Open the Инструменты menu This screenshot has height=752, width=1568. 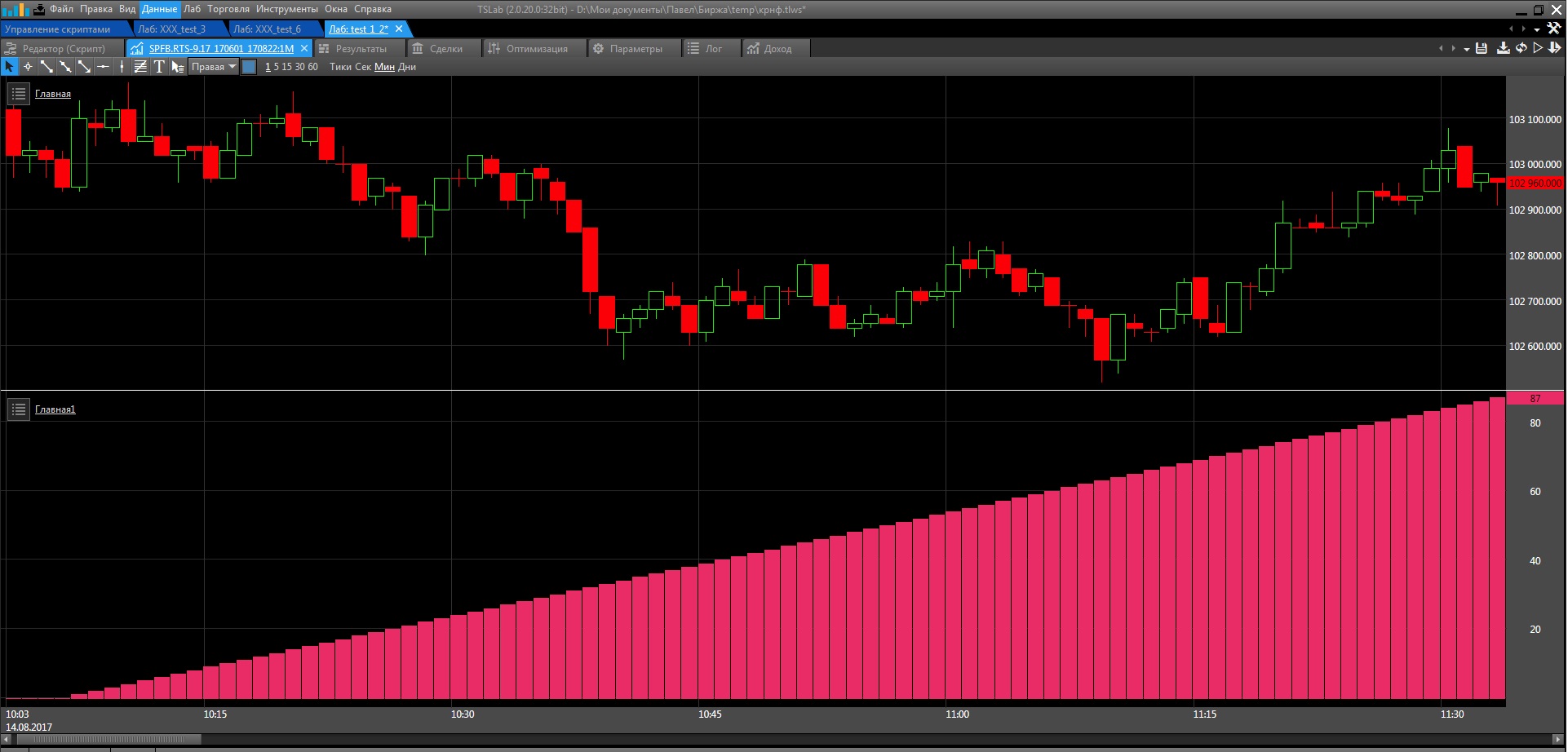tap(287, 9)
